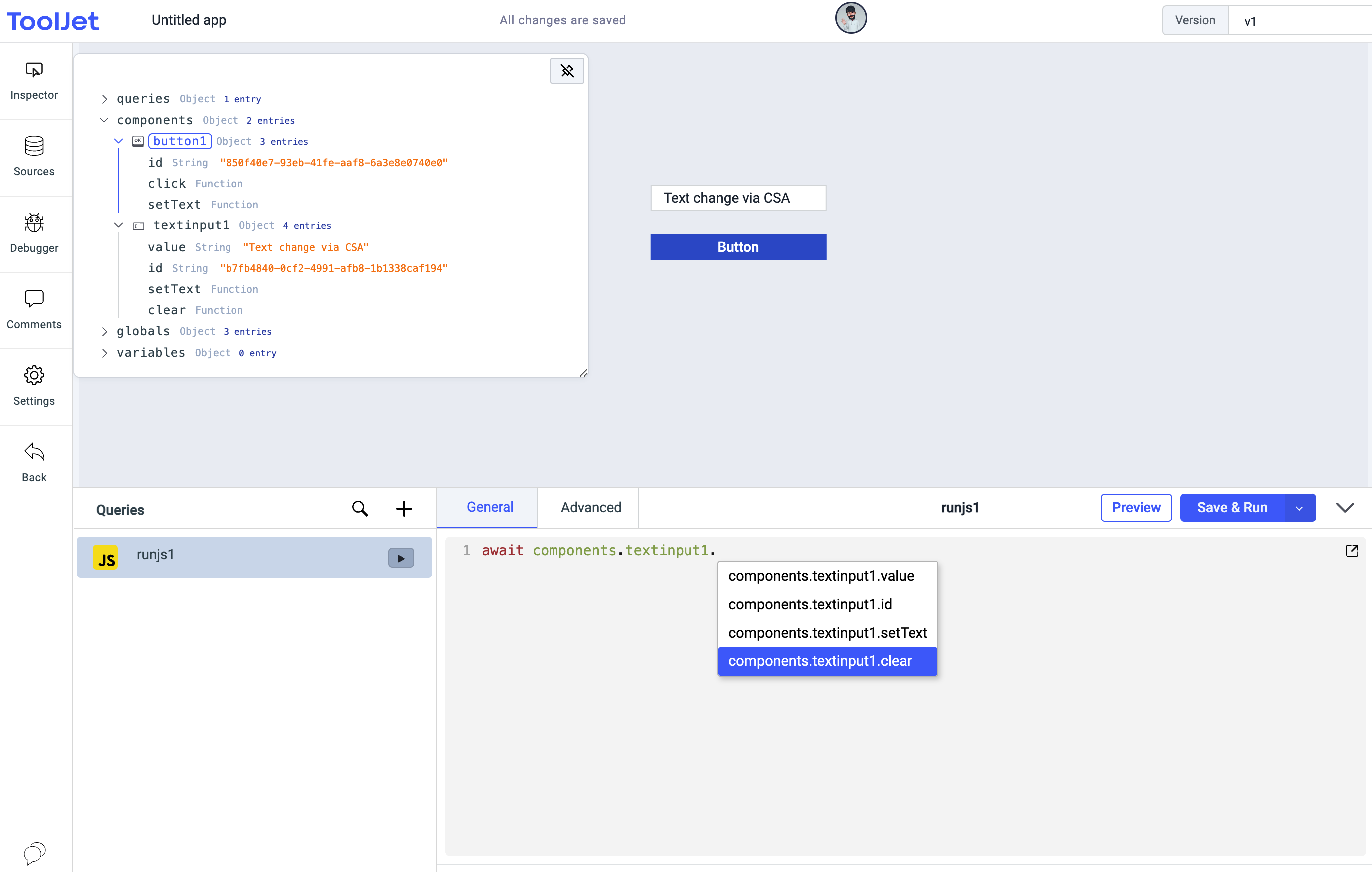Expand the globals Object entries
The height and width of the screenshot is (872, 1372).
pos(105,331)
